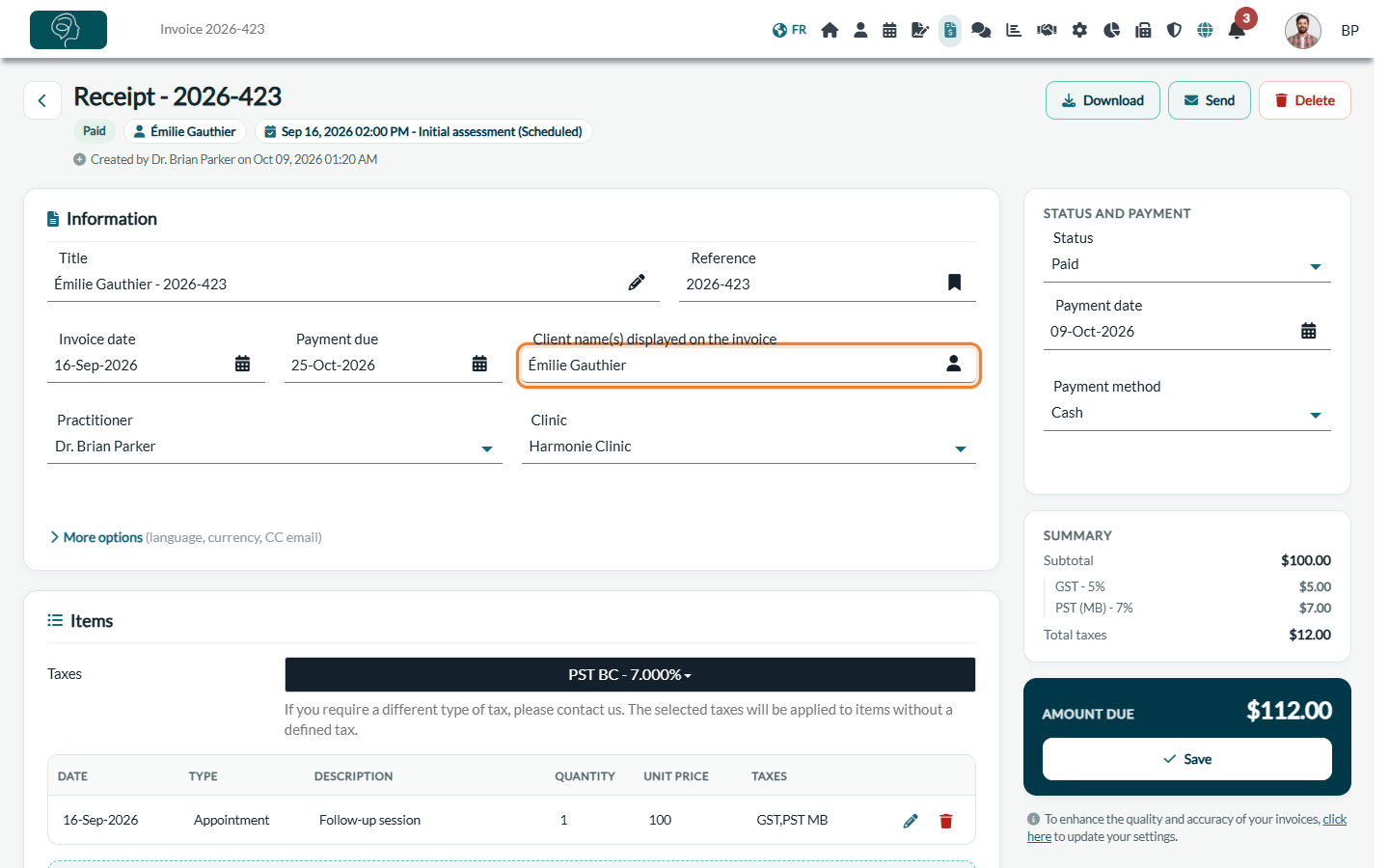This screenshot has height=868, width=1389.
Task: Send the receipt by email
Action: 1210,100
